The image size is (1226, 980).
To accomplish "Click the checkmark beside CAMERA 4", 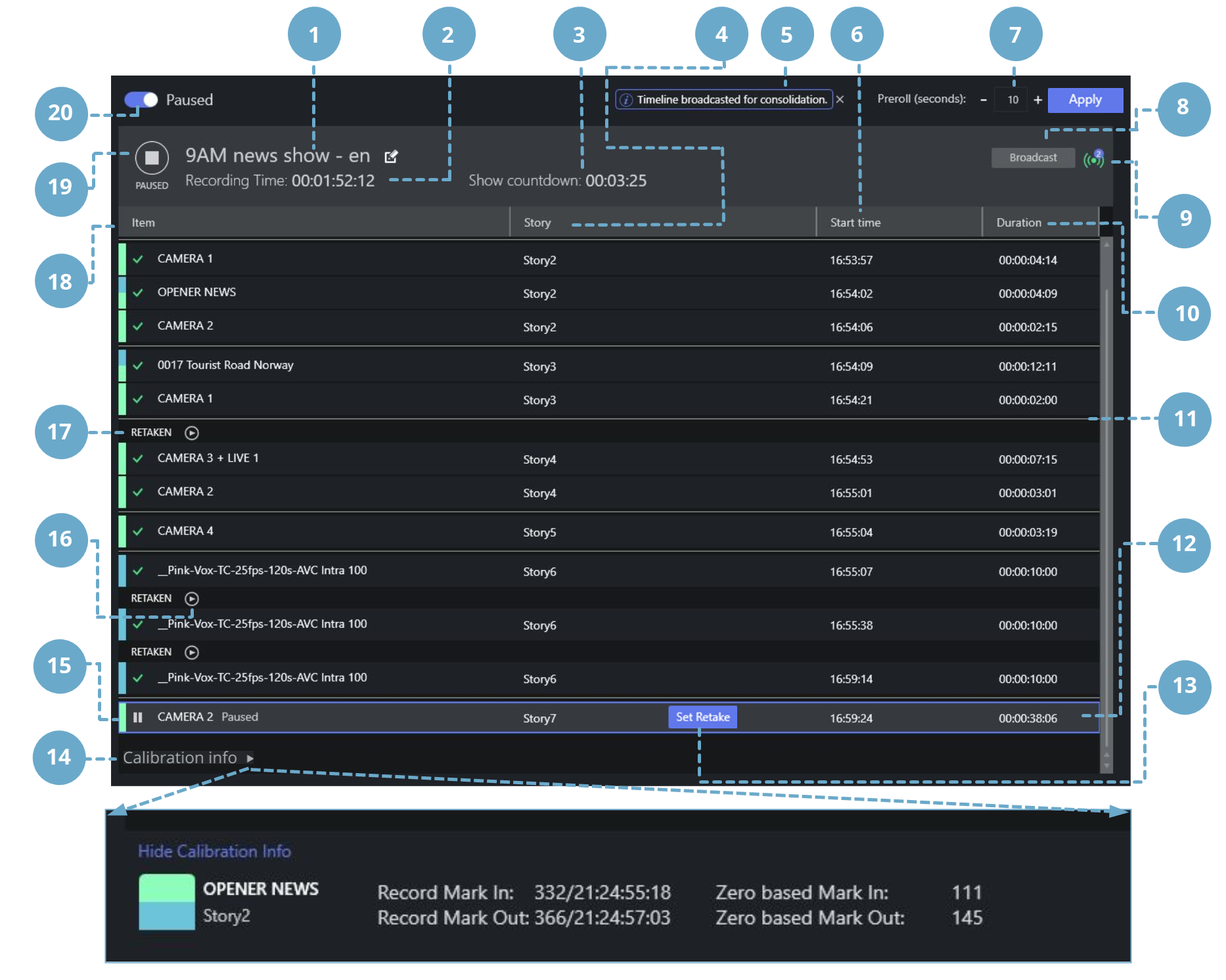I will click(138, 531).
